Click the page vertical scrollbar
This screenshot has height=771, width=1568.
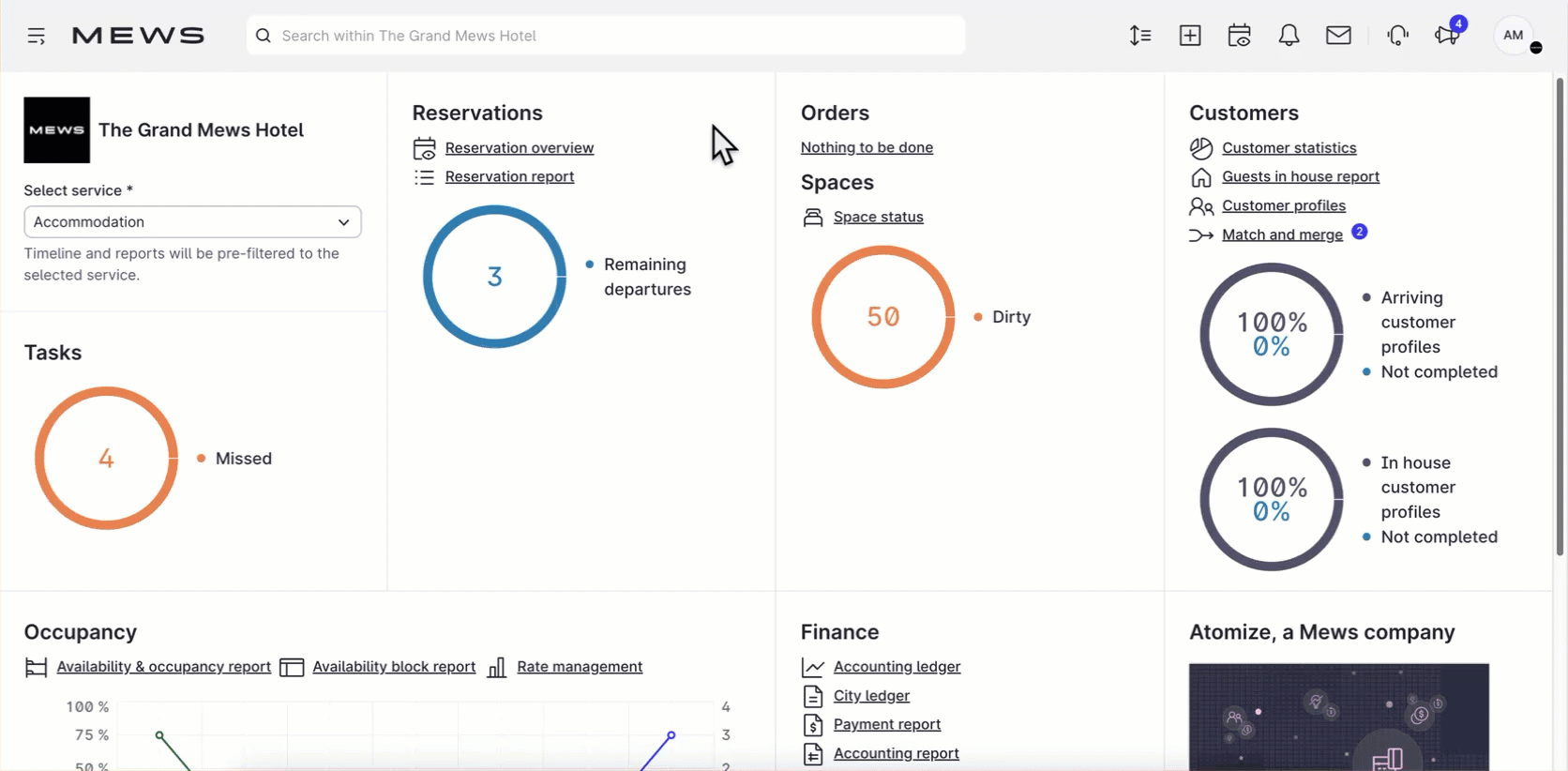click(1560, 319)
